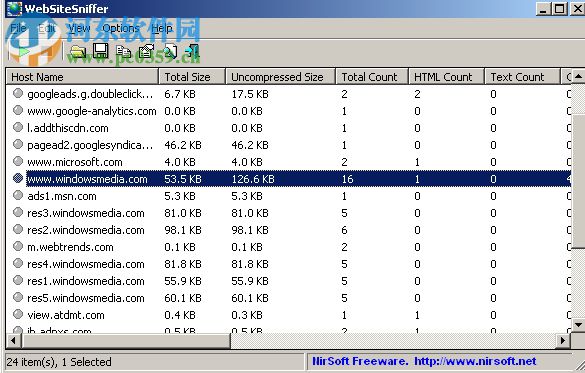Open the Properties toolbar icon
The height and width of the screenshot is (373, 585).
(x=146, y=51)
